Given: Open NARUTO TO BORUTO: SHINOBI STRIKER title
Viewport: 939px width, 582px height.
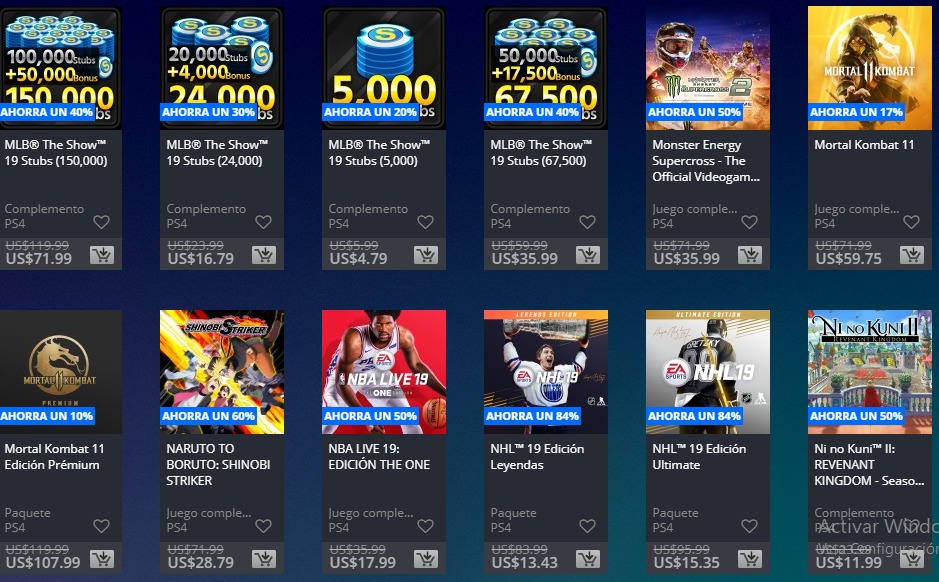Looking at the screenshot, I should tap(218, 465).
